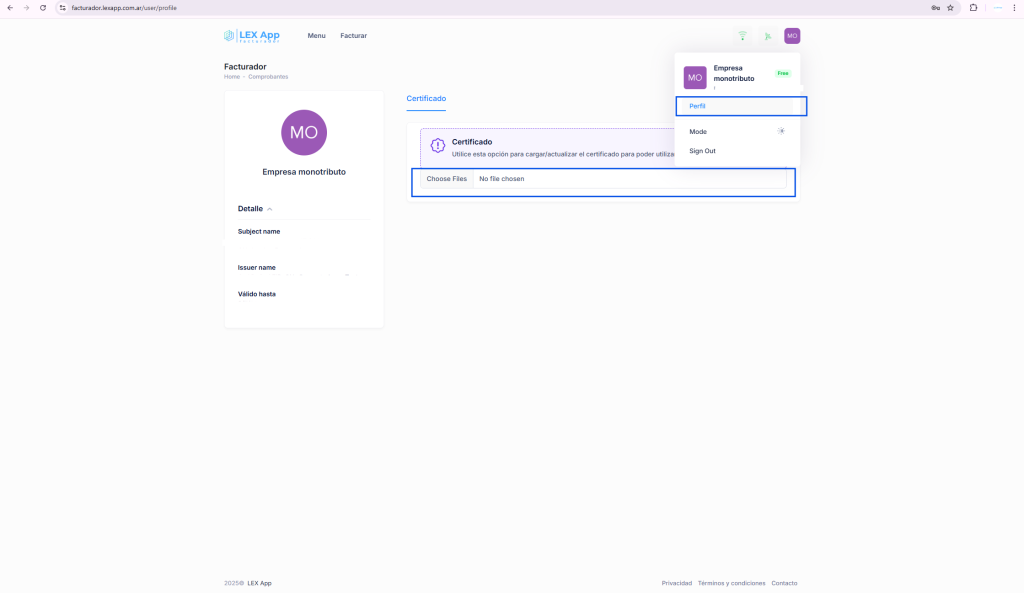Click the green wifi status icon

coord(742,36)
